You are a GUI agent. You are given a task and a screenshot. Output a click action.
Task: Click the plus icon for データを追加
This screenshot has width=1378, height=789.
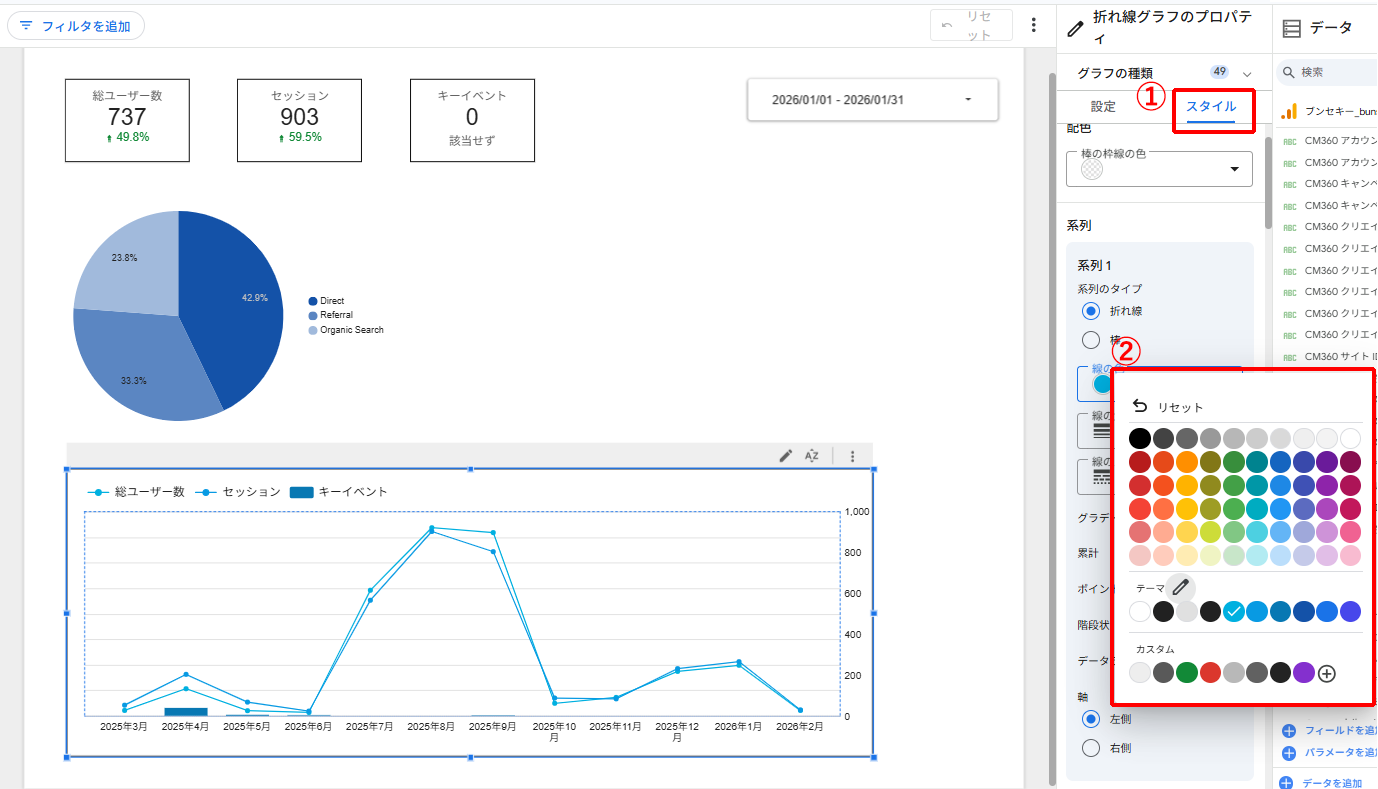pyautogui.click(x=1288, y=783)
